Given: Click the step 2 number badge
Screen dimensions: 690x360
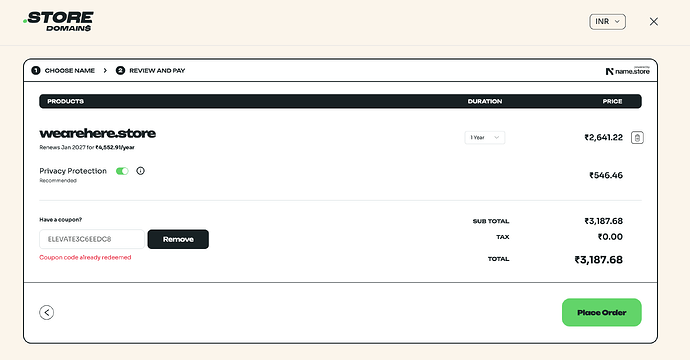Looking at the screenshot, I should pos(120,70).
